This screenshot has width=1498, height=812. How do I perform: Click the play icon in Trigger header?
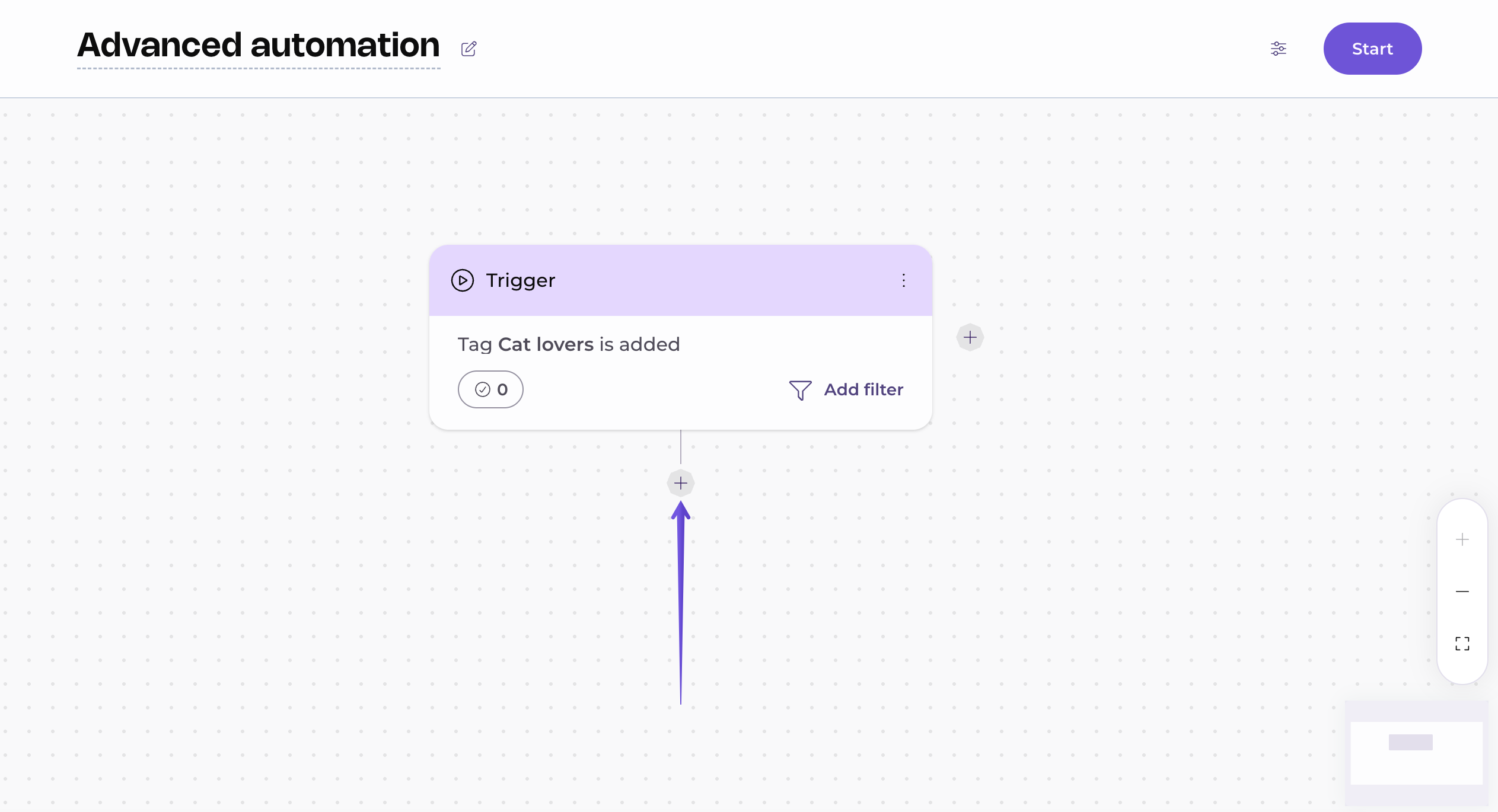pos(463,280)
